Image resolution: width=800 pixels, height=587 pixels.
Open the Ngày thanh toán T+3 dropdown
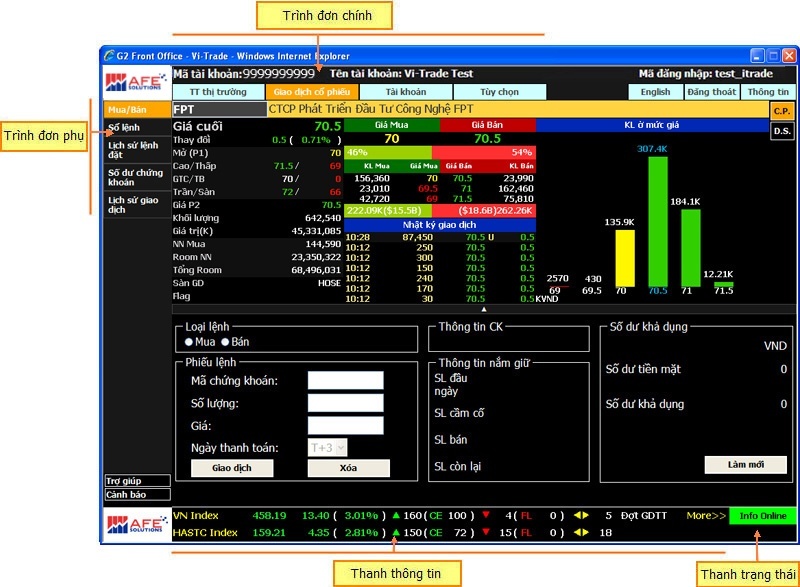tap(328, 448)
